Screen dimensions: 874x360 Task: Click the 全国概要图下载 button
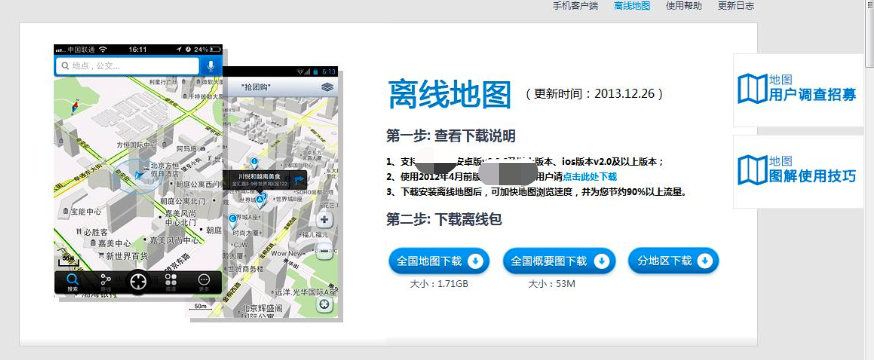click(559, 261)
